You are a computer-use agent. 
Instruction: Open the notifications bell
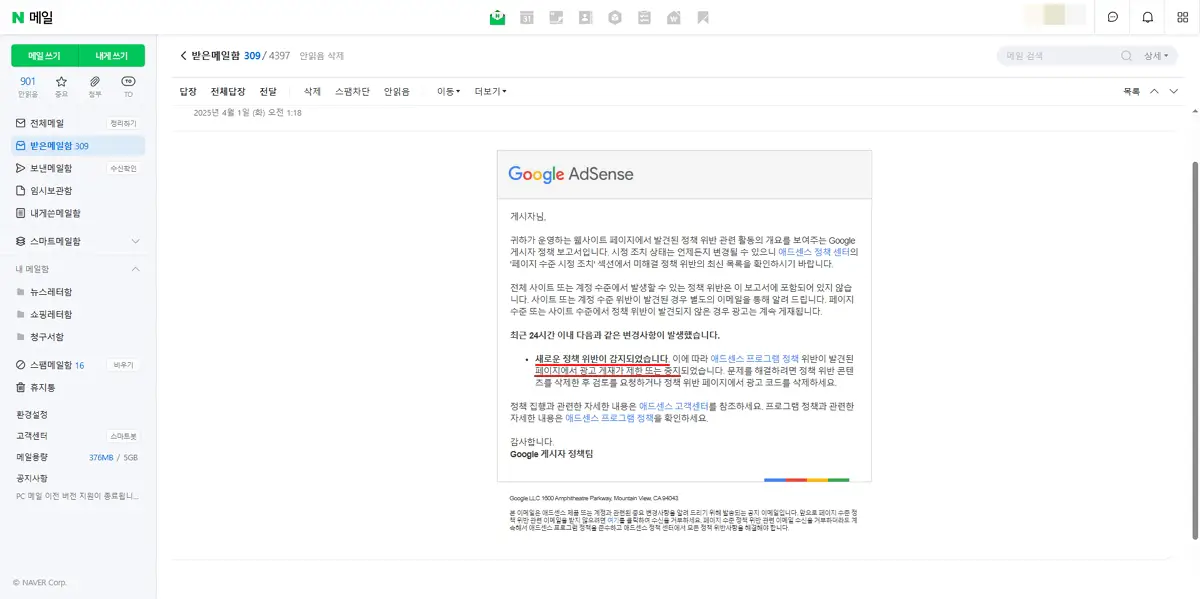click(x=1148, y=17)
